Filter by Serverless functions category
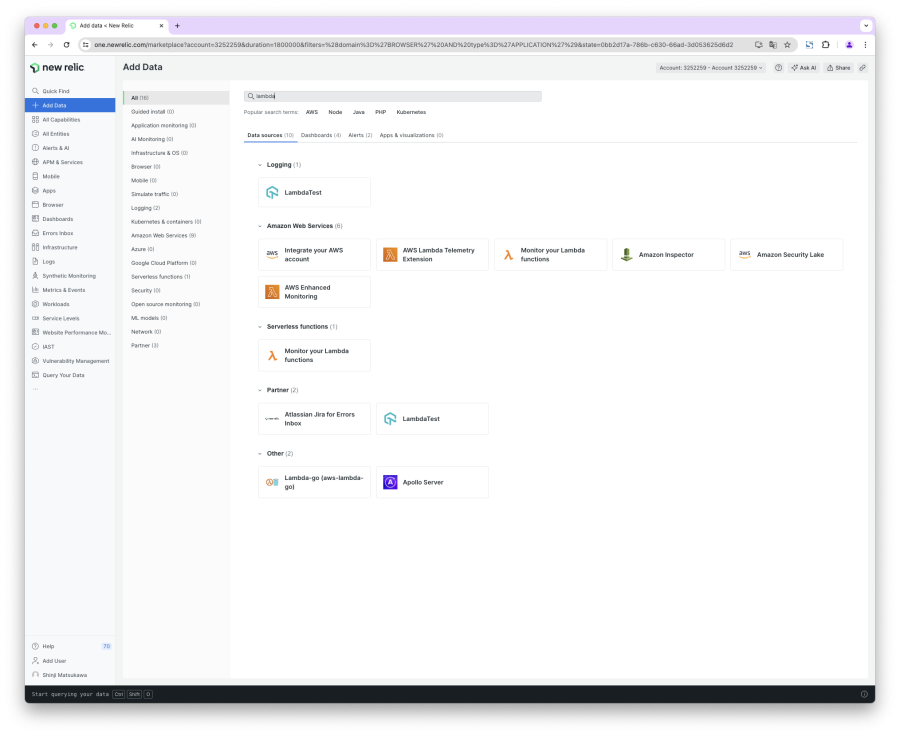Image resolution: width=900 pixels, height=736 pixels. pyautogui.click(x=160, y=276)
